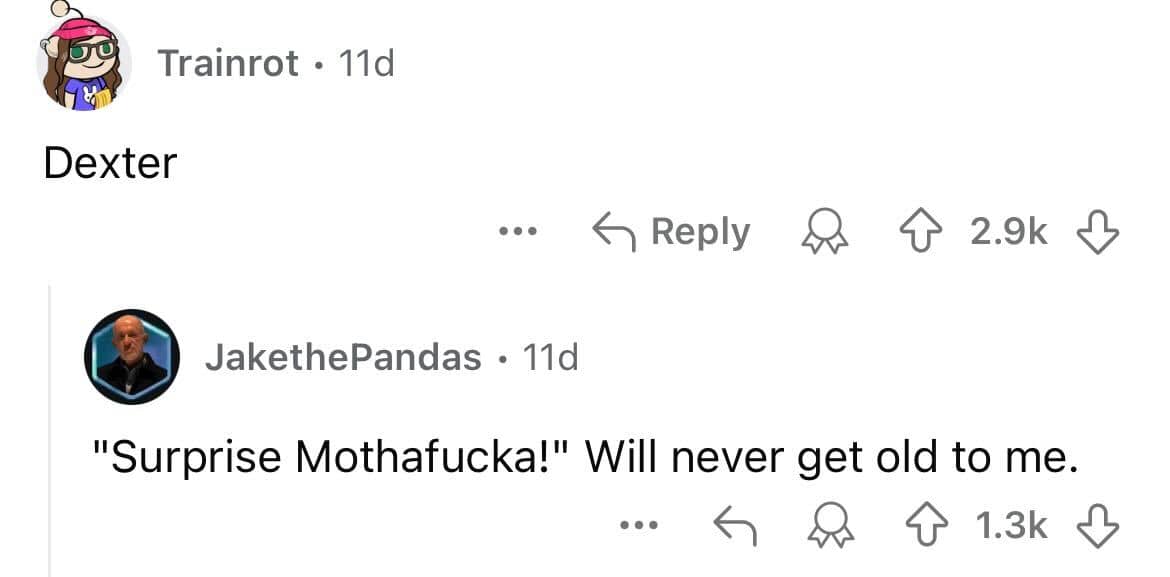
Task: Click the 1.3k vote count
Action: 1010,525
